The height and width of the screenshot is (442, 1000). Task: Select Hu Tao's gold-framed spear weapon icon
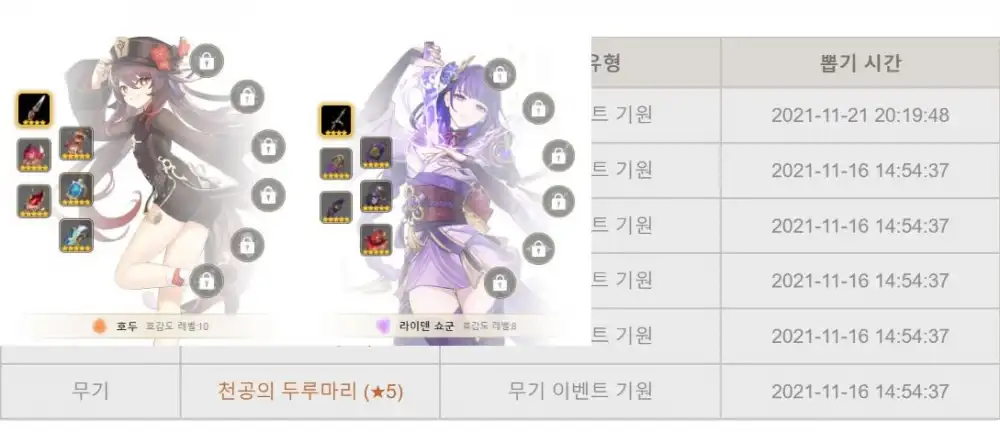click(34, 109)
